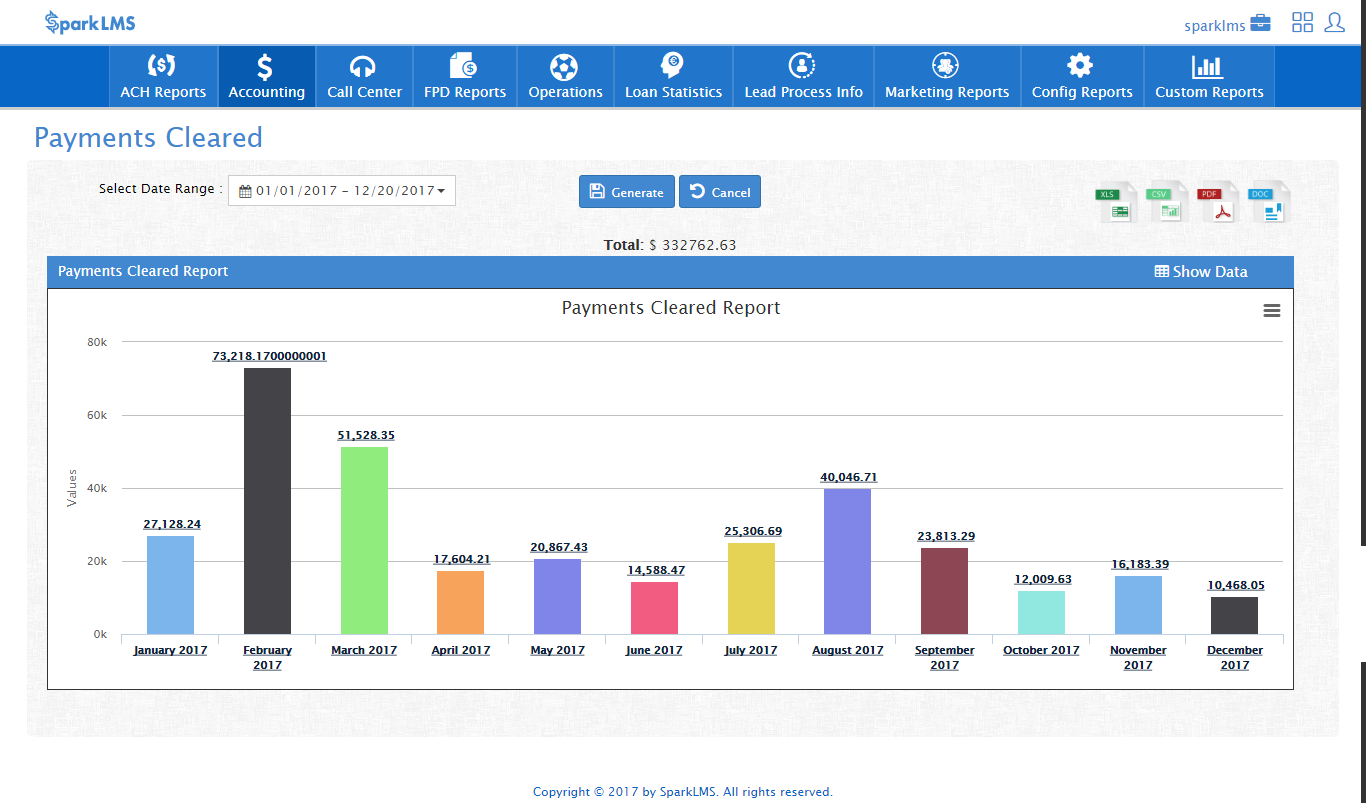Click the February 2017 axis label
The width and height of the screenshot is (1366, 803).
pyautogui.click(x=267, y=658)
